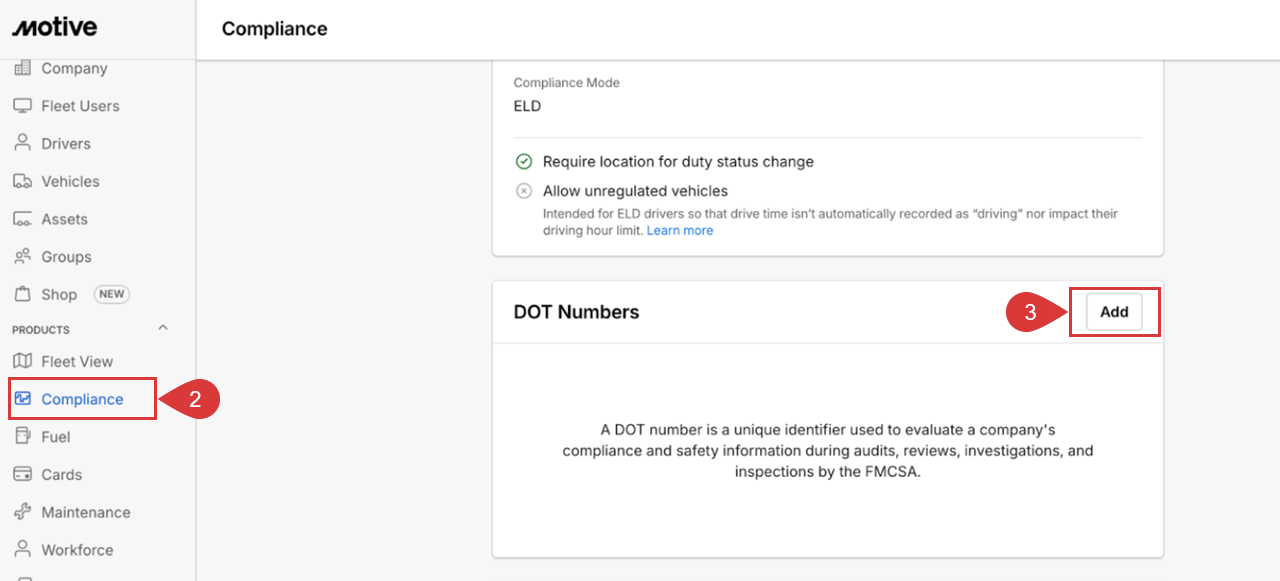Viewport: 1280px width, 581px height.
Task: Open the Vehicles truck icon
Action: pos(22,181)
